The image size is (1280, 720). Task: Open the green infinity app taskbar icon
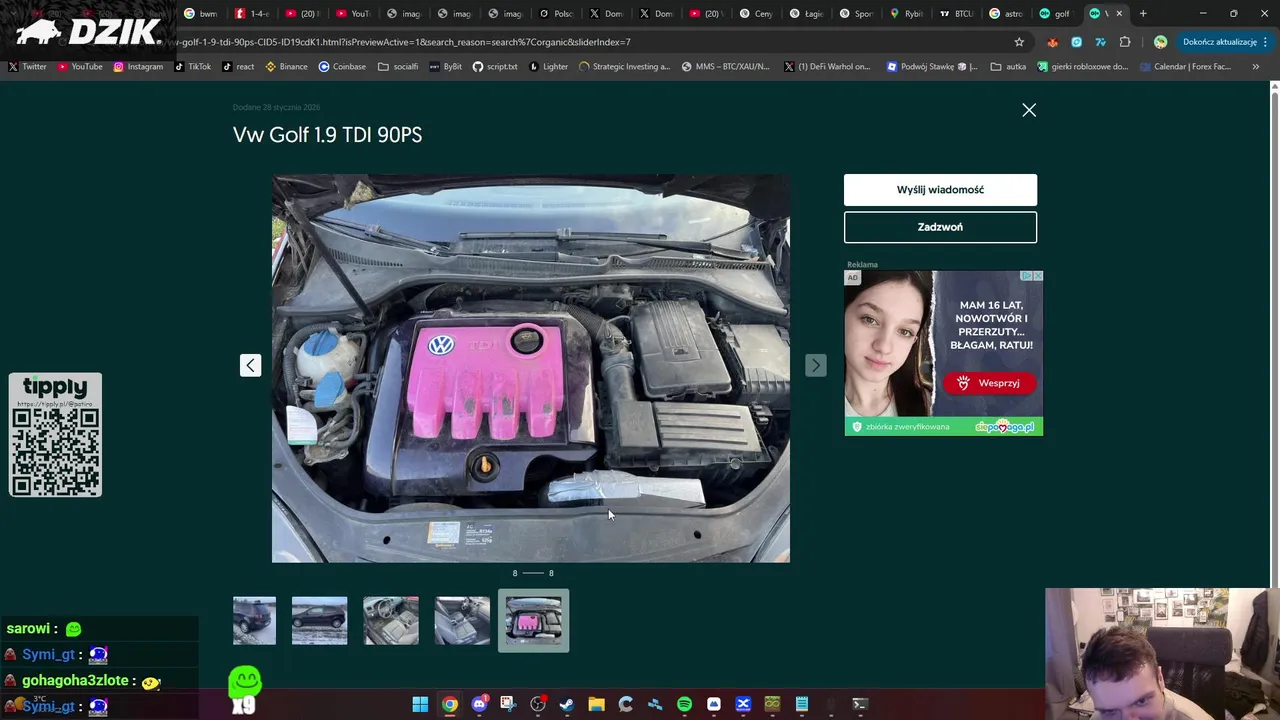772,704
